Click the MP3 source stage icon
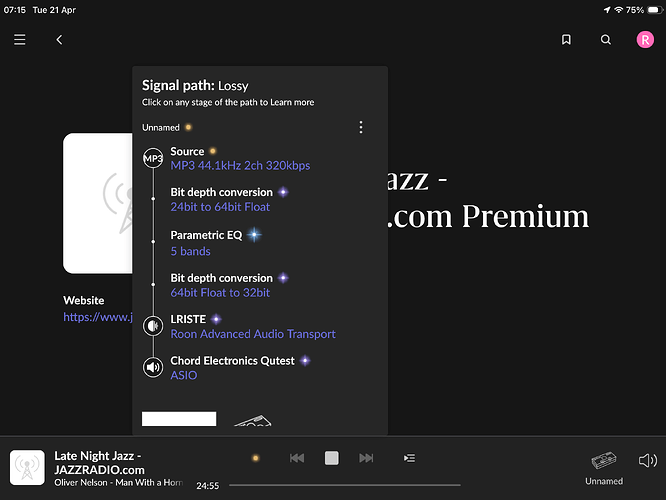Viewport: 666px width, 500px height. (153, 158)
